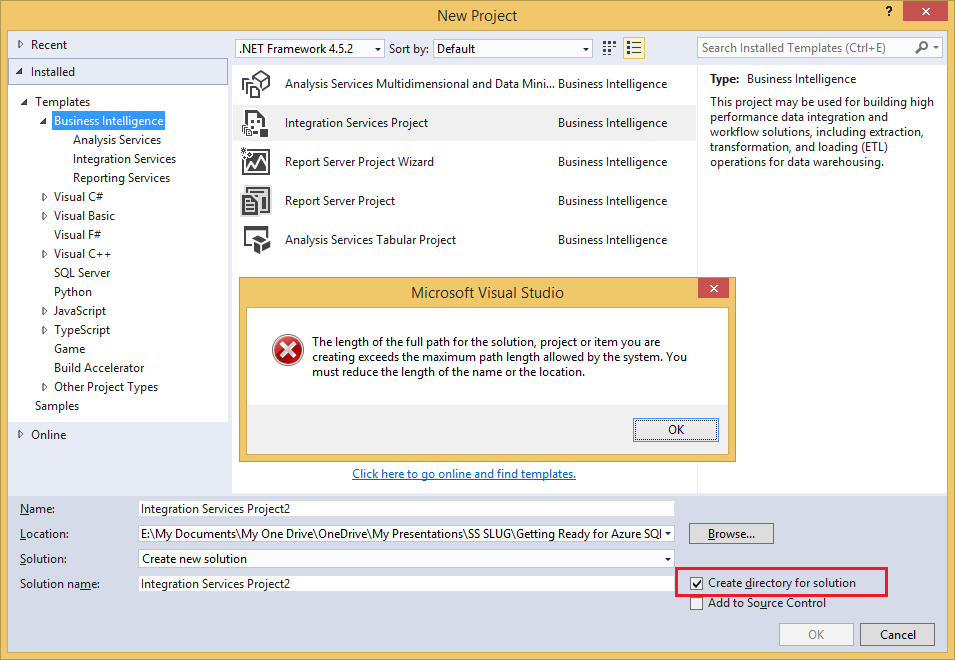Click link to find templates online
The image size is (955, 660).
pos(463,474)
